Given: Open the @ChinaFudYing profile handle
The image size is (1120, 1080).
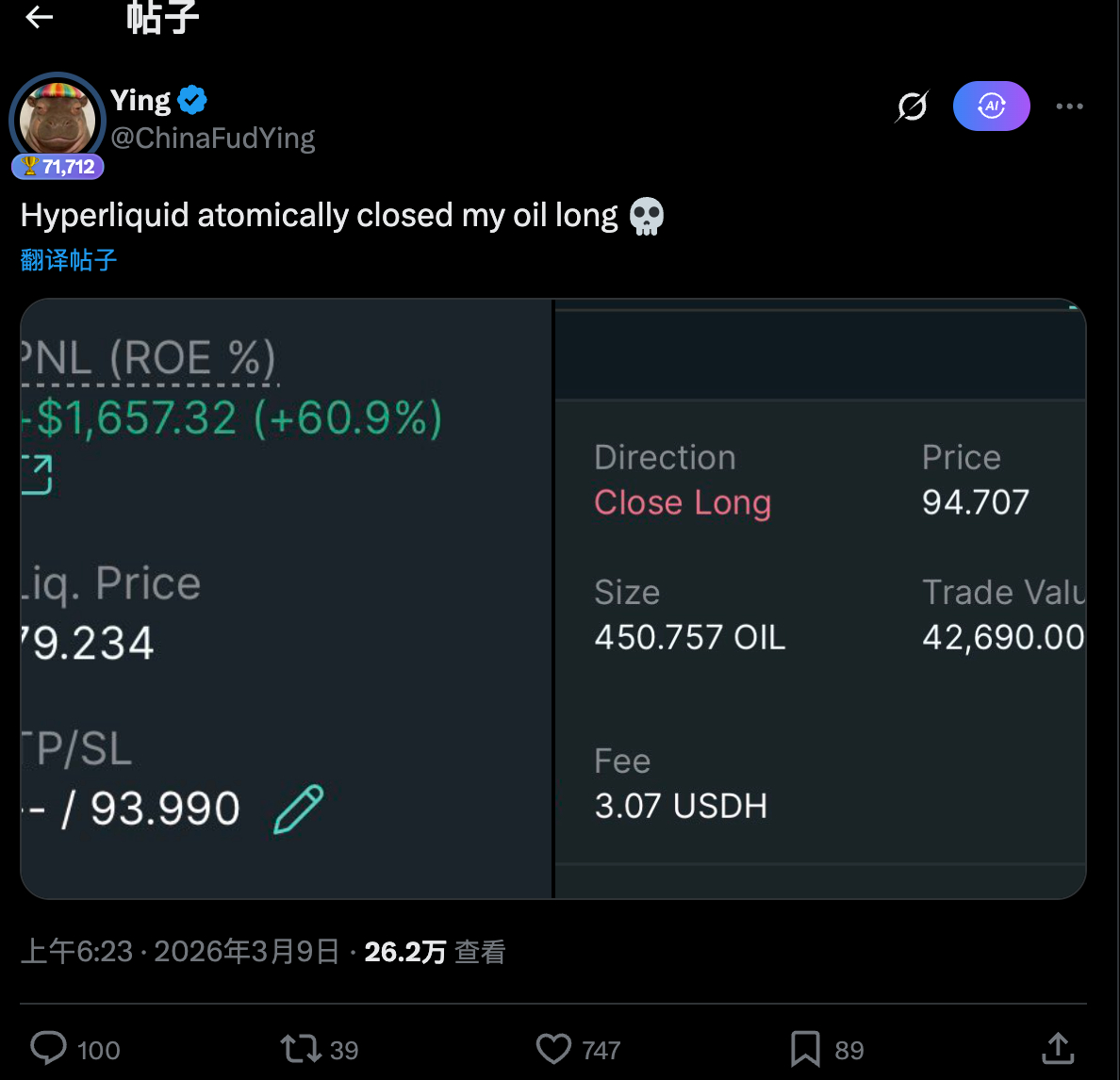Looking at the screenshot, I should click(213, 139).
